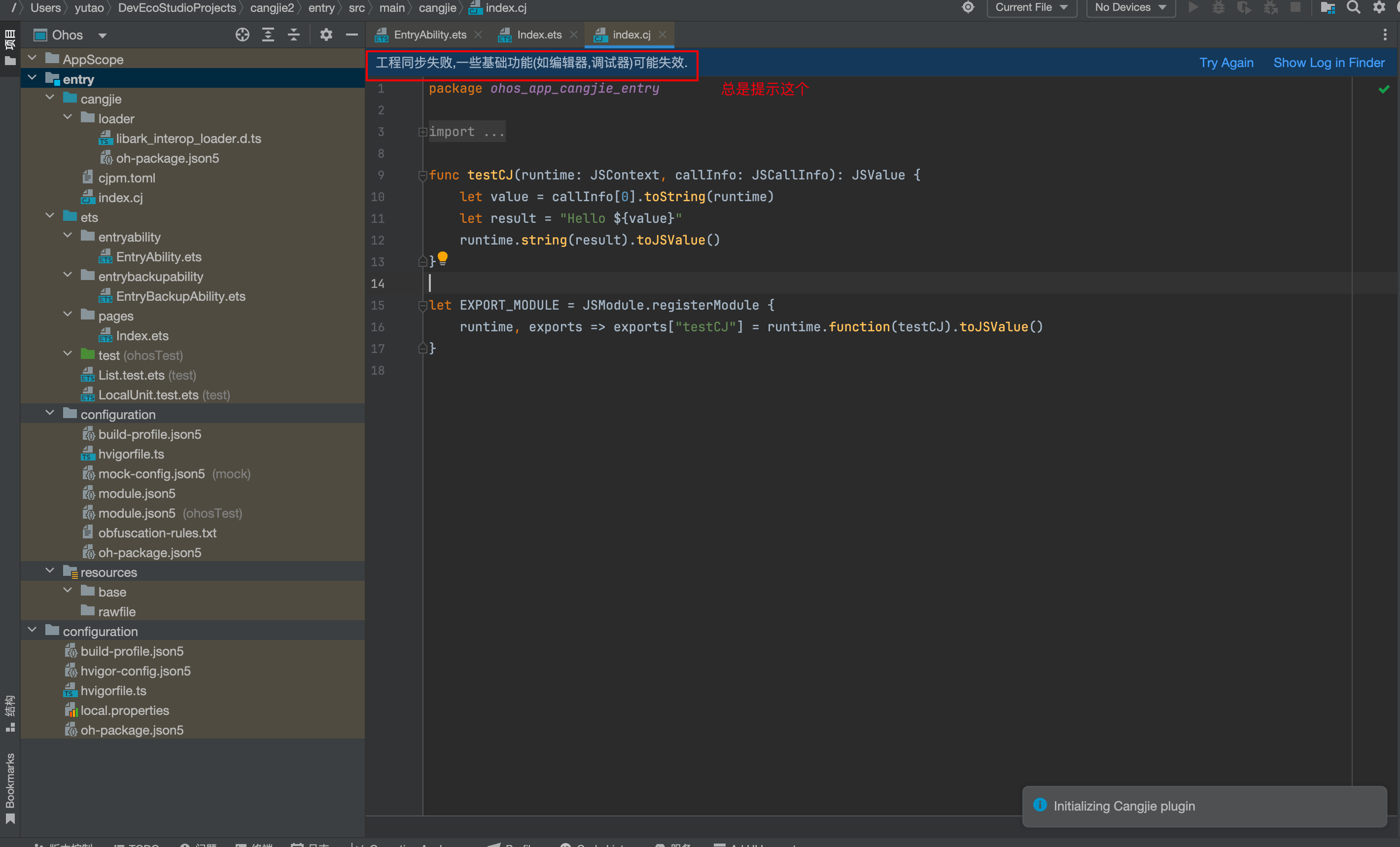The width and height of the screenshot is (1400, 847).
Task: Click the attach debugger bug-arrow icon
Action: (1270, 7)
